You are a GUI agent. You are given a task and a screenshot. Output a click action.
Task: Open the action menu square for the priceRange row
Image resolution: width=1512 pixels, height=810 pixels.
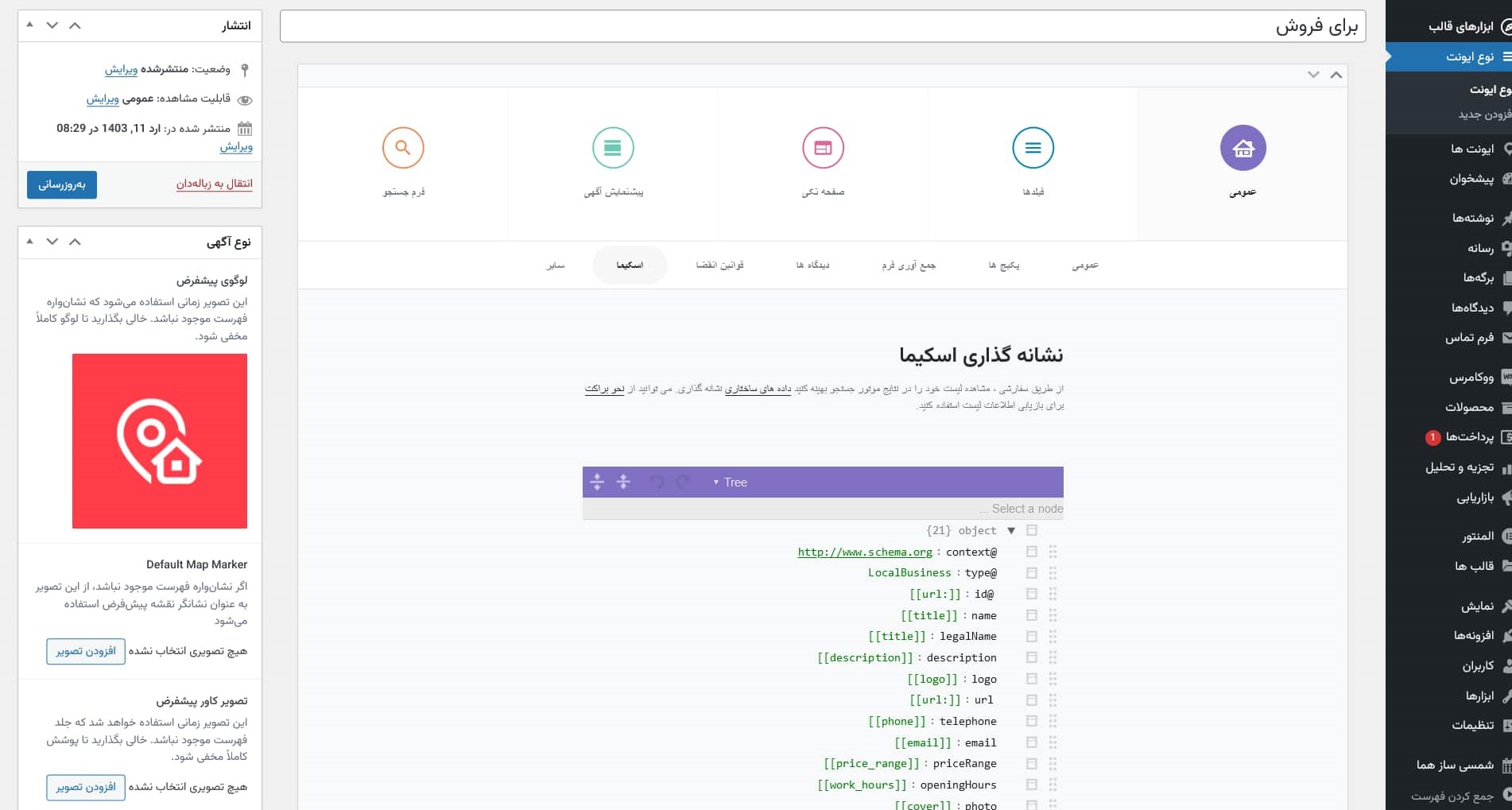1032,763
